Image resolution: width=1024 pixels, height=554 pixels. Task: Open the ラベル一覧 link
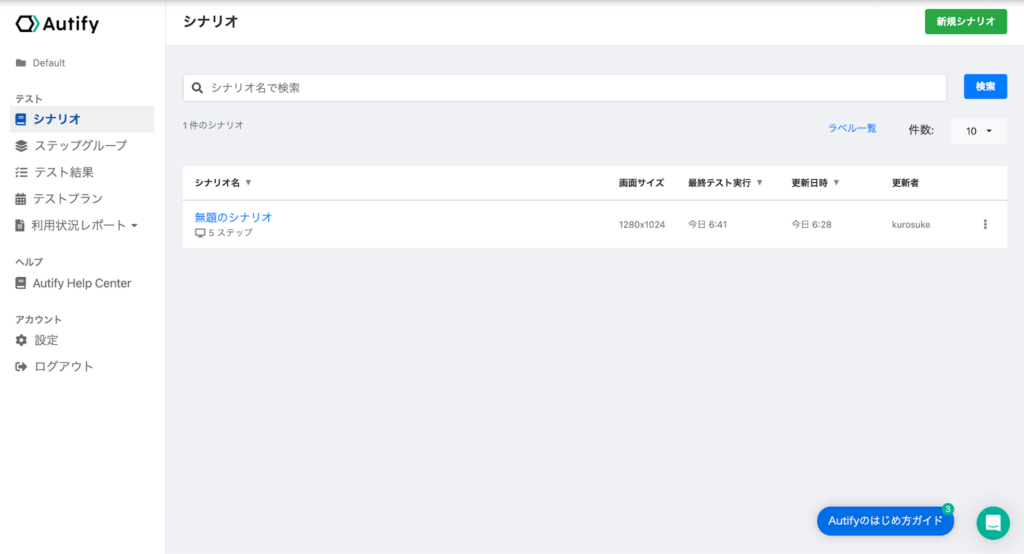(852, 128)
